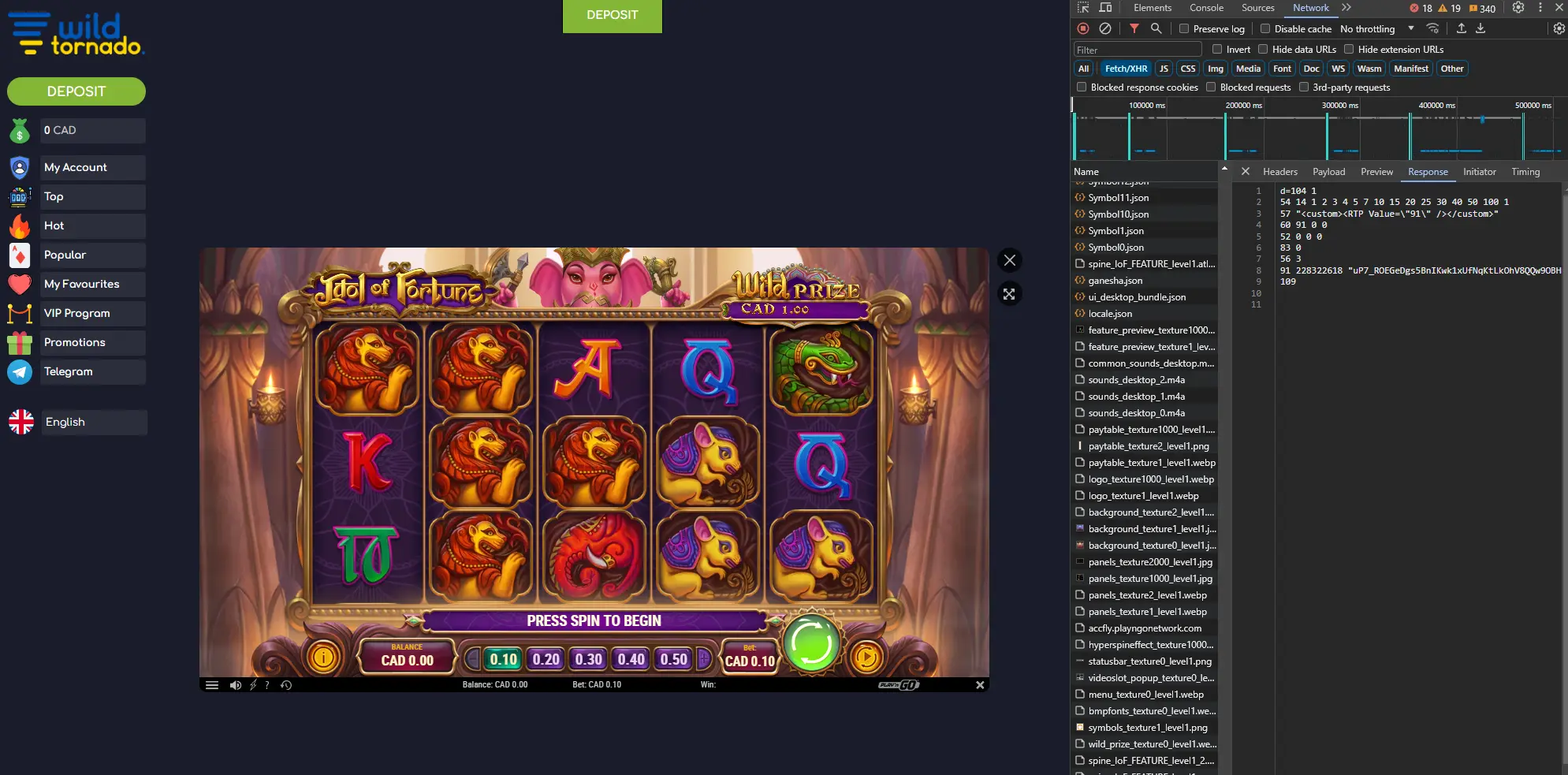
Task: Toggle the network filter funnel icon
Action: 1134,28
